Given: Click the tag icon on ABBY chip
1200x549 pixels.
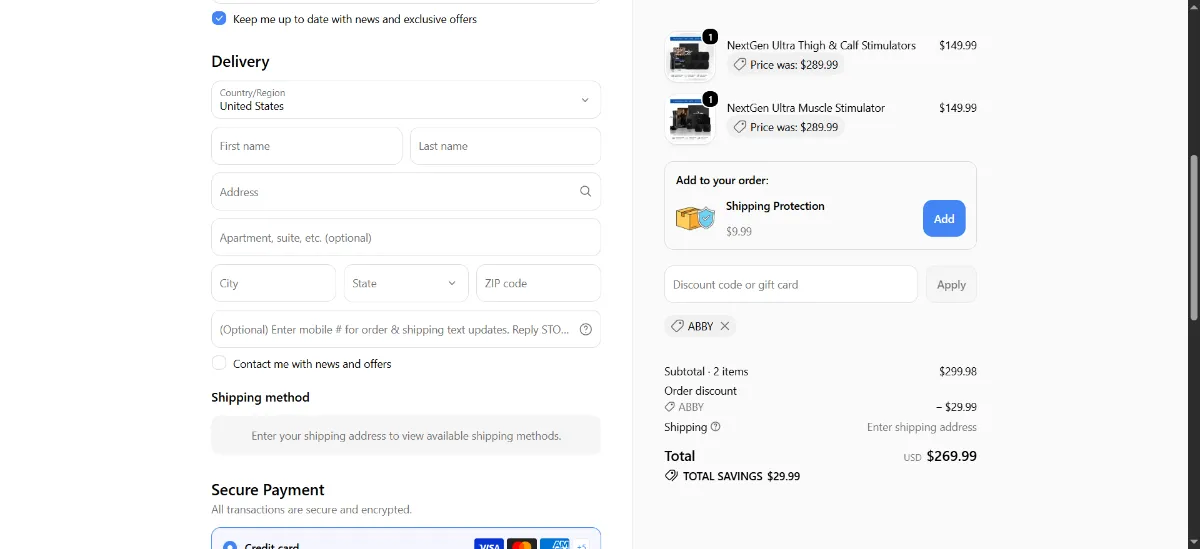Looking at the screenshot, I should pyautogui.click(x=677, y=326).
